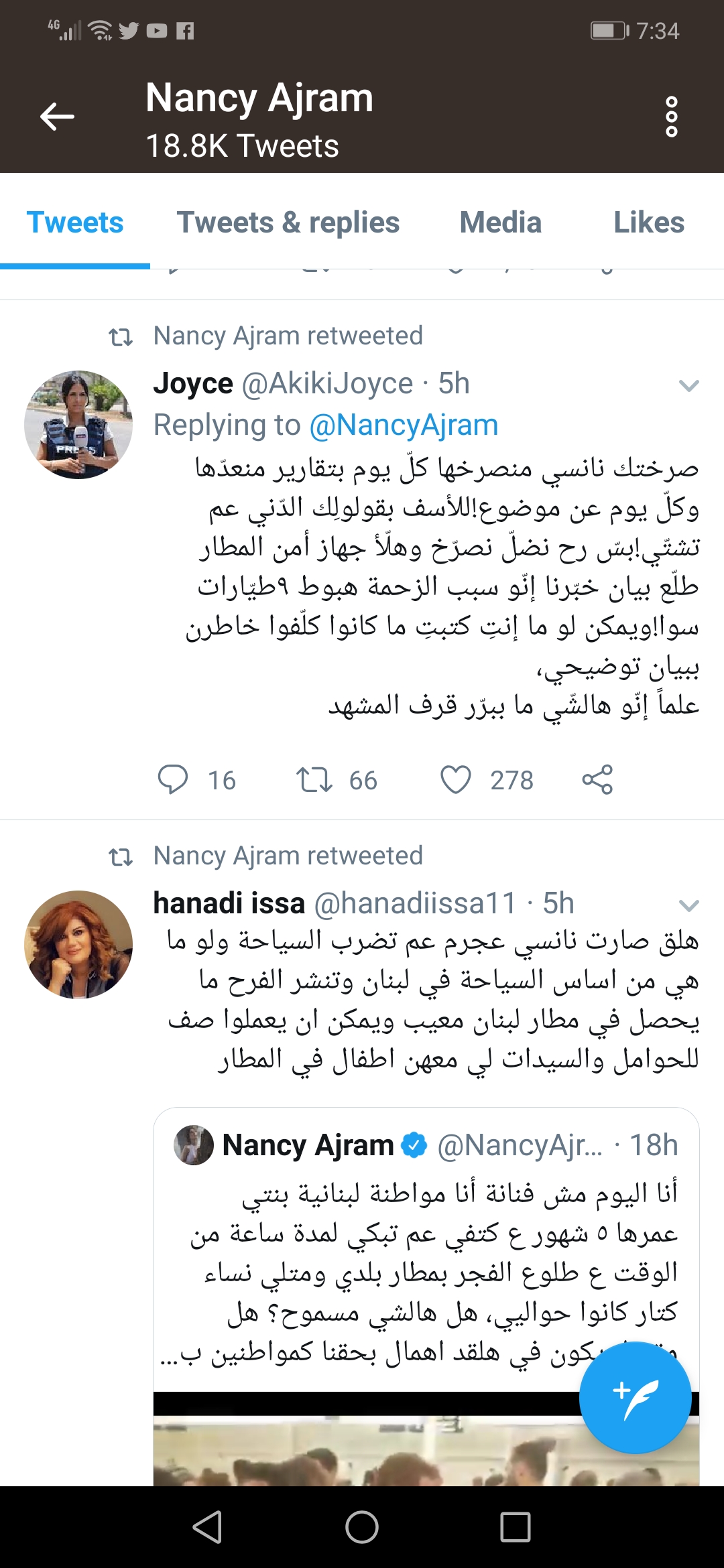
Task: Tap the compose new tweet button
Action: coord(635,1398)
